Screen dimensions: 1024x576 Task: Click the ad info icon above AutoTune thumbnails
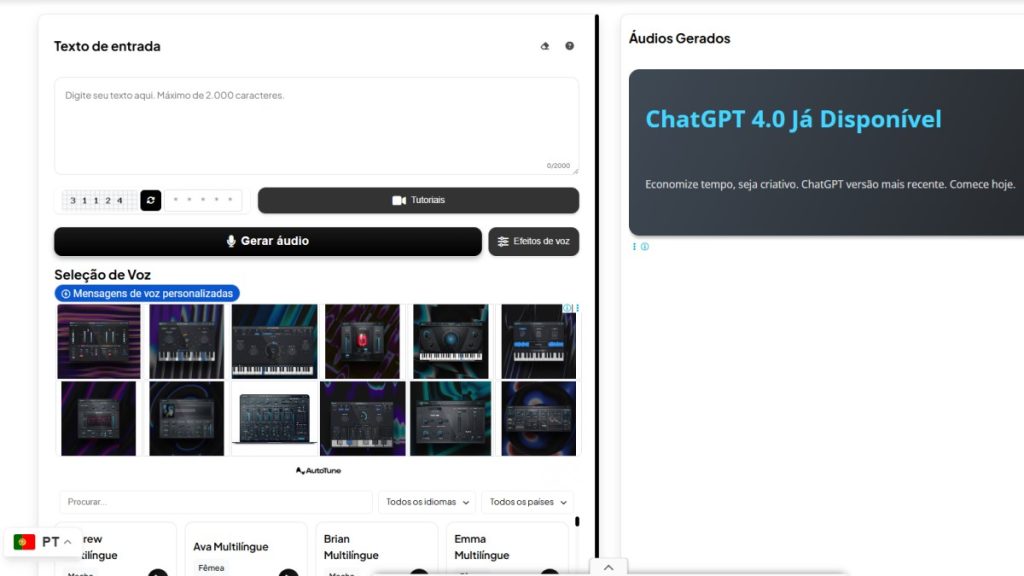[x=567, y=309]
